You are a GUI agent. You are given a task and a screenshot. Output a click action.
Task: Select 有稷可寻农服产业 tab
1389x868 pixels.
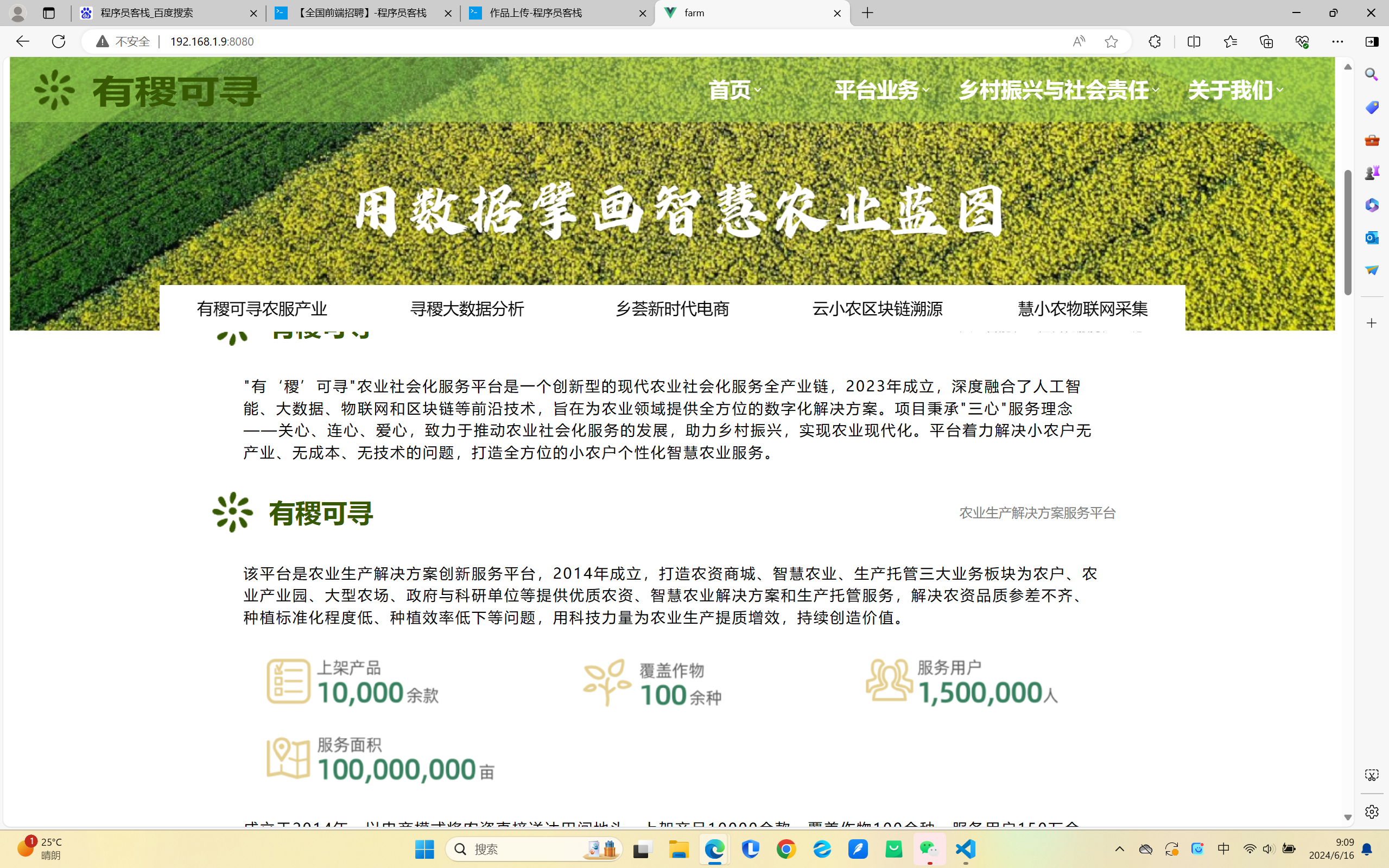(x=262, y=309)
